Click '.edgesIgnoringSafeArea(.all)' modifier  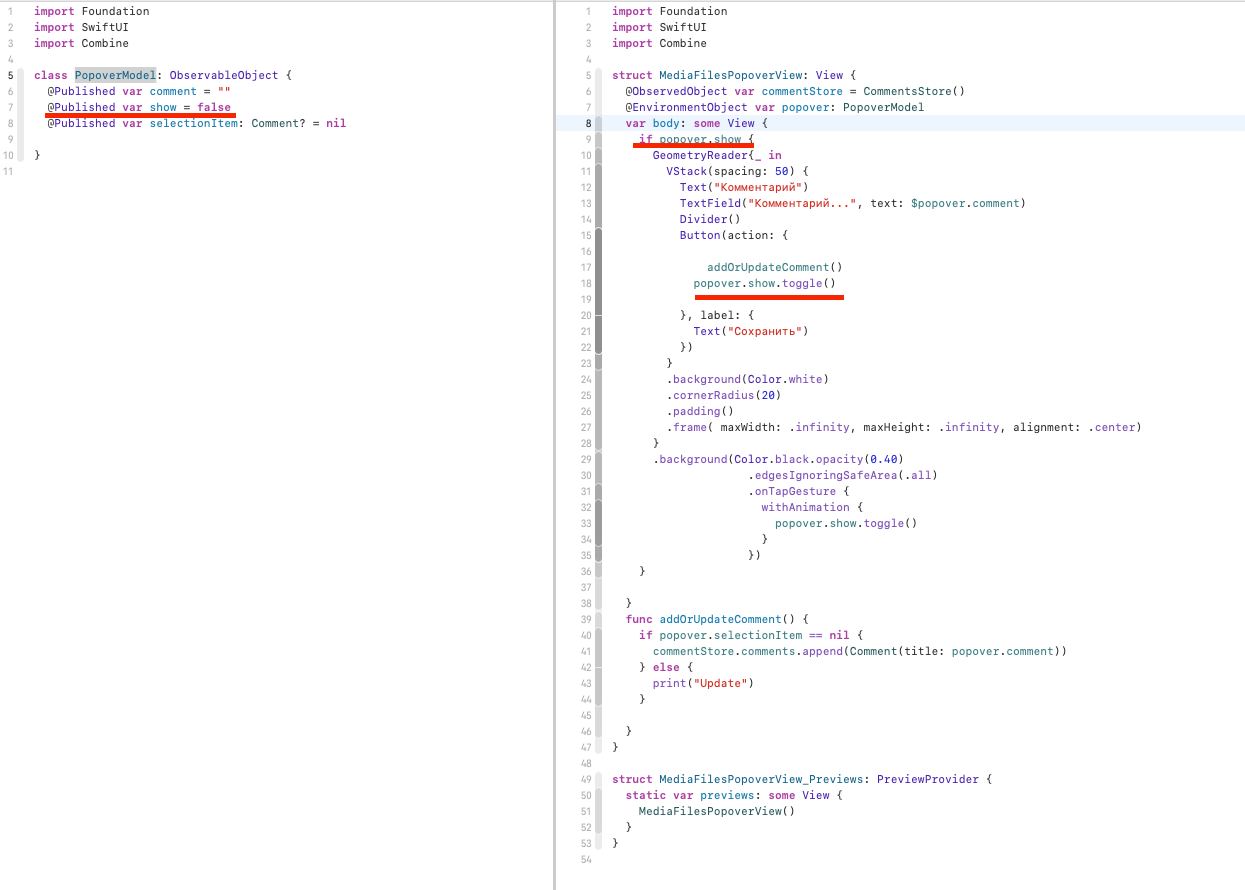(x=843, y=475)
